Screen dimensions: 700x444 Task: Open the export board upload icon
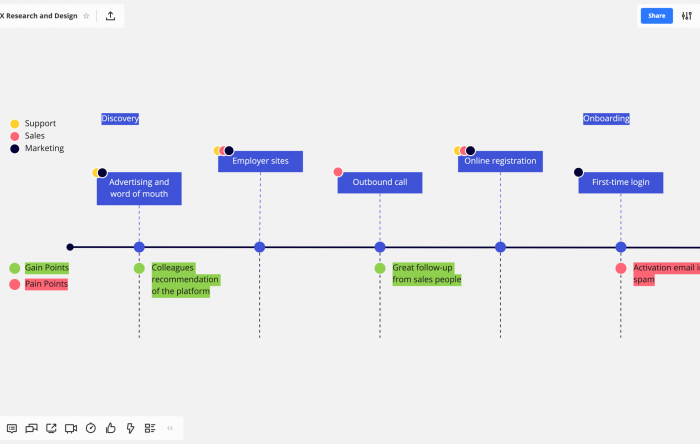pyautogui.click(x=110, y=16)
